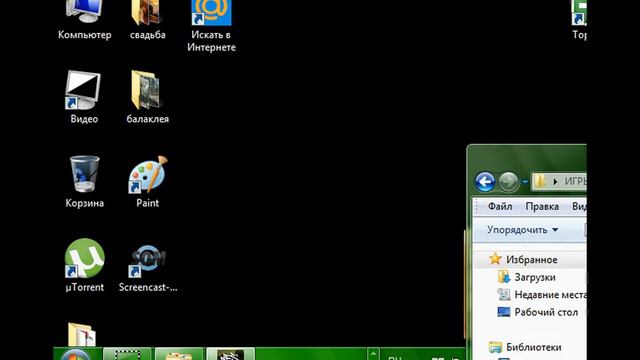Launch the Screencast-O-Matic shortcut
This screenshot has width=640, height=360.
coord(148,268)
